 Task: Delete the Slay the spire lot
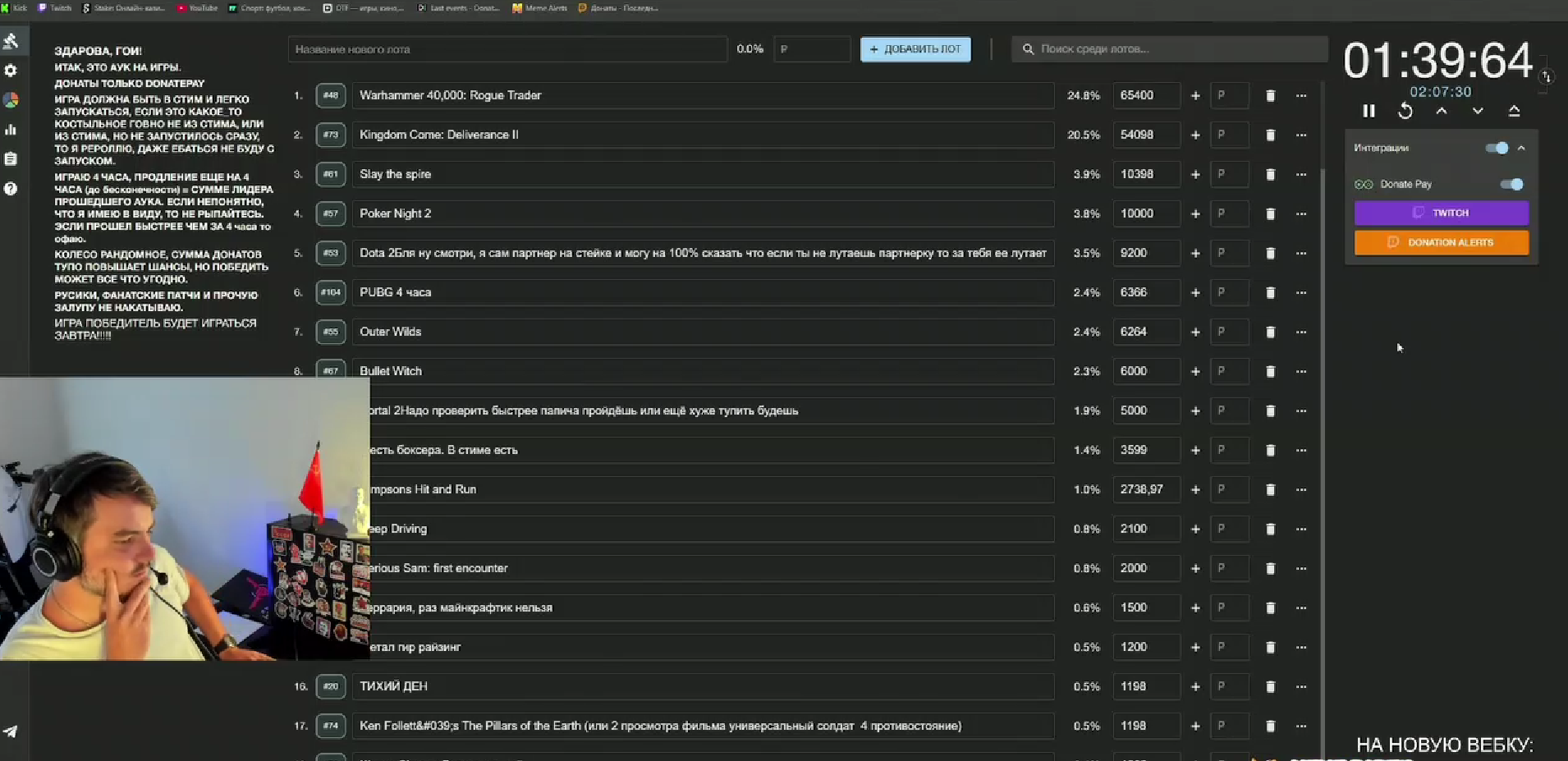coord(1270,174)
